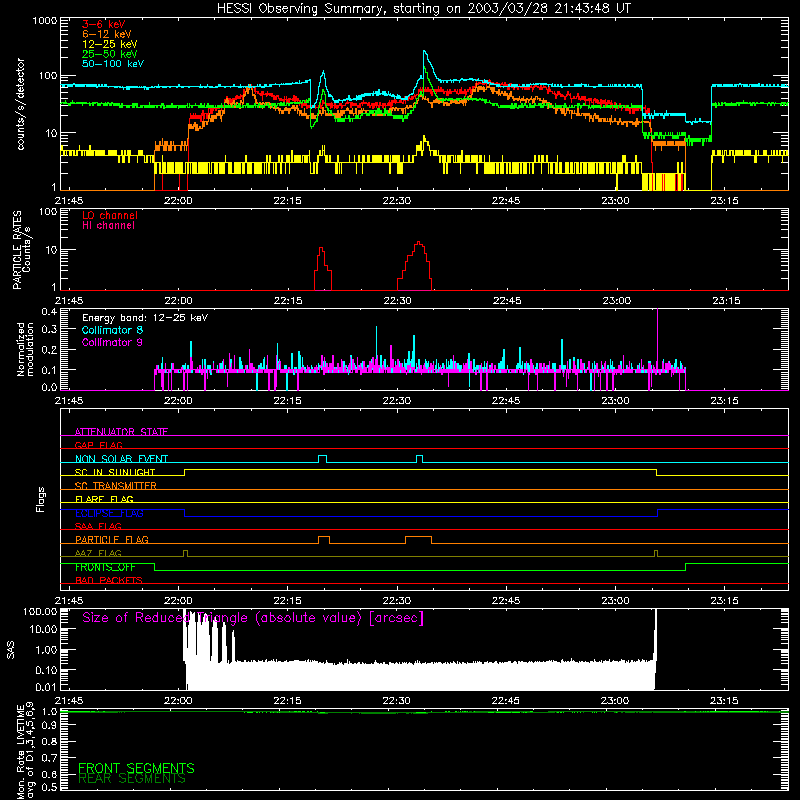Click the AAZ_FLAG pulse near 23:05
Screen dimensions: 800x800
[x=656, y=552]
